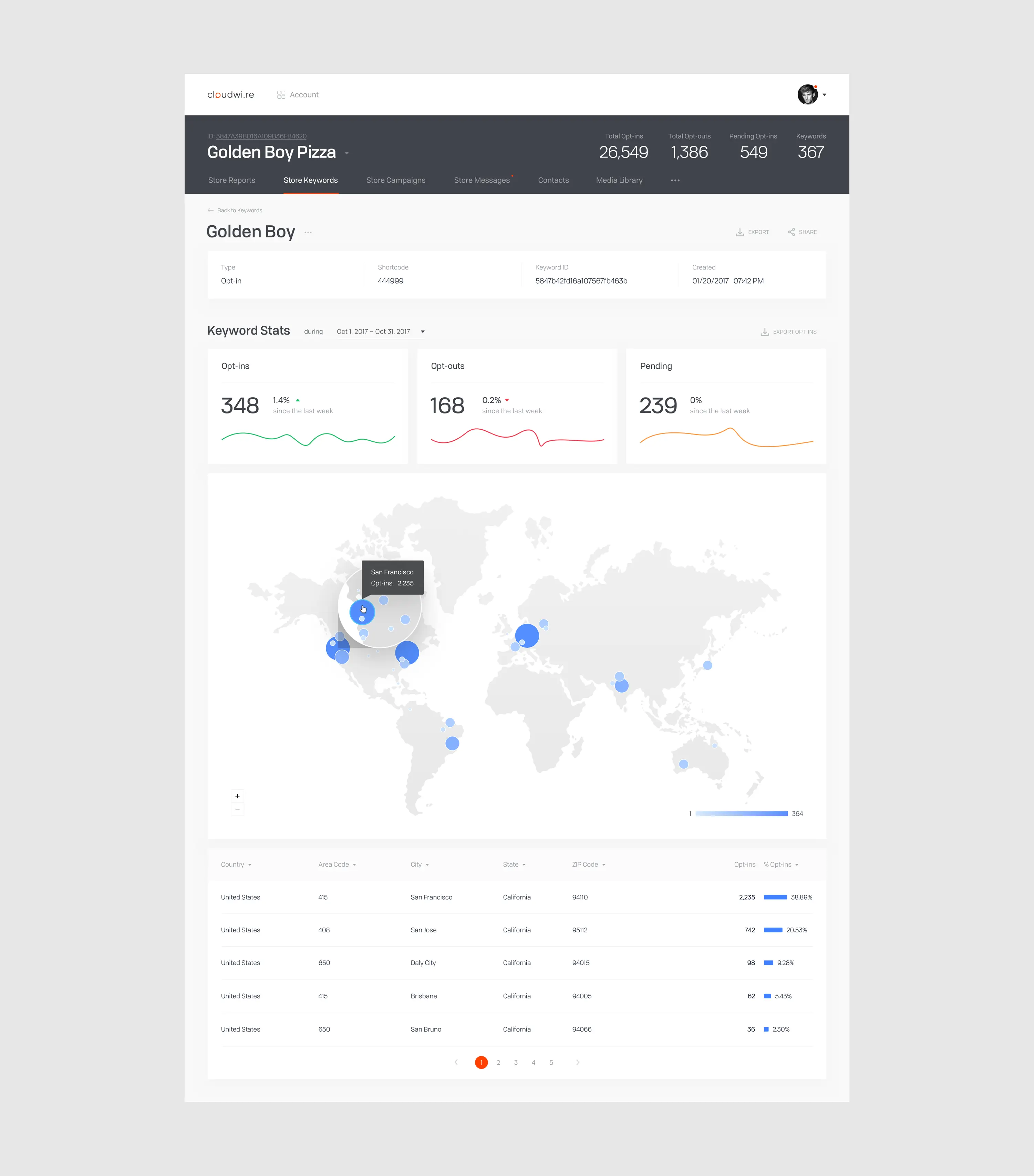
Task: Expand the Golden Boy Pizza store dropdown
Action: coord(347,154)
